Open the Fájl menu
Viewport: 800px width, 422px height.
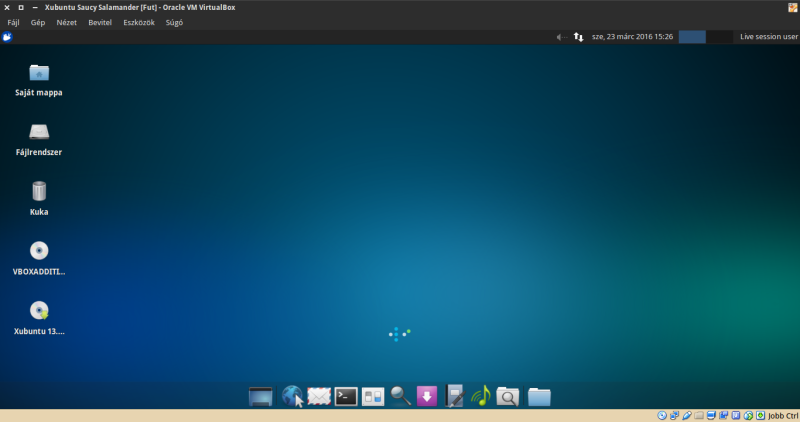pyautogui.click(x=13, y=22)
